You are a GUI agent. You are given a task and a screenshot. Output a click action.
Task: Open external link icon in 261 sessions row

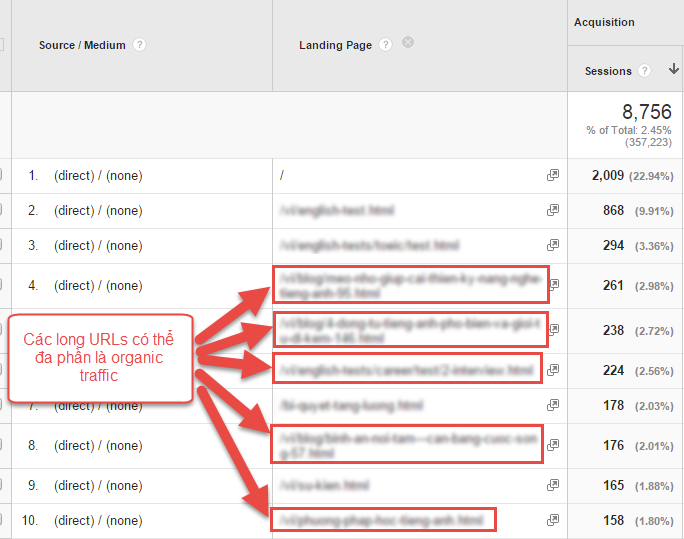[554, 284]
